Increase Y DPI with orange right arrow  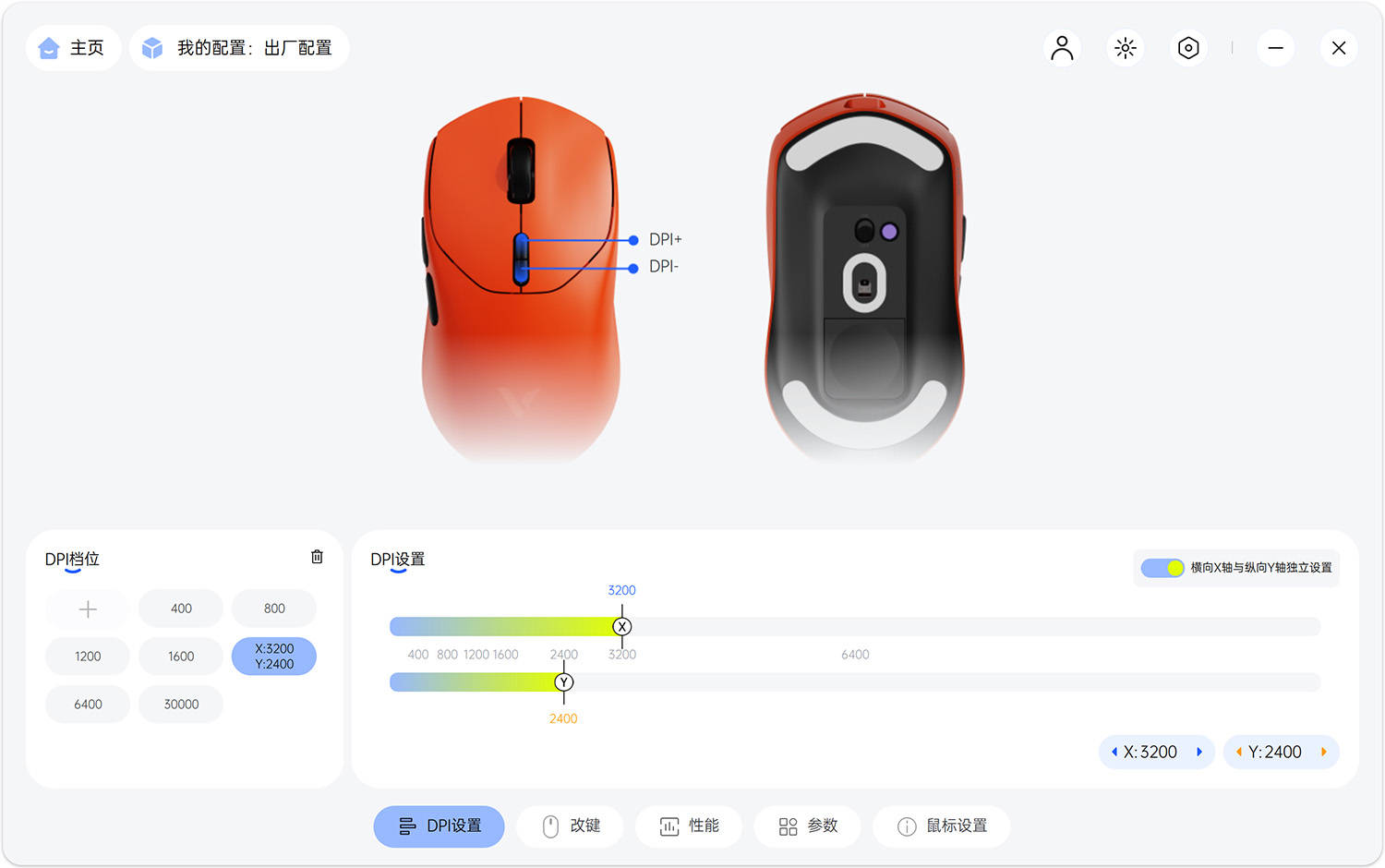tap(1324, 752)
